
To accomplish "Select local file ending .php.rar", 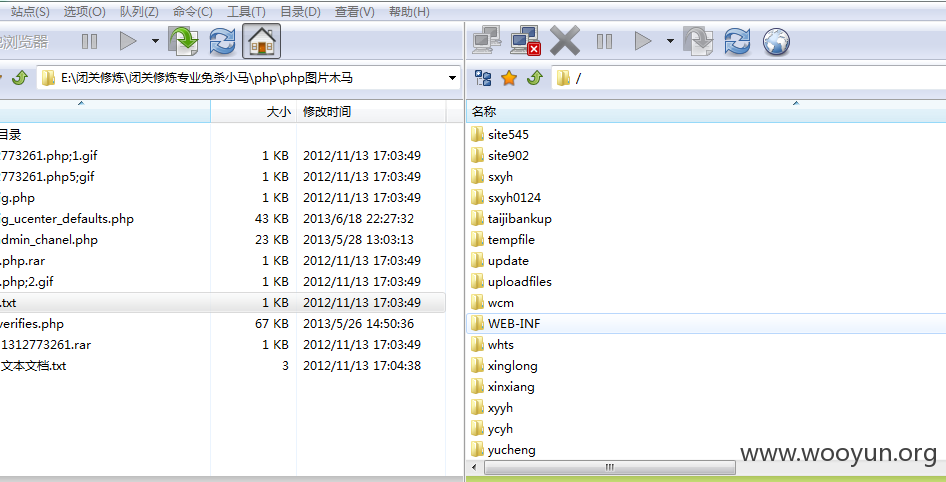I will [x=223, y=261].
